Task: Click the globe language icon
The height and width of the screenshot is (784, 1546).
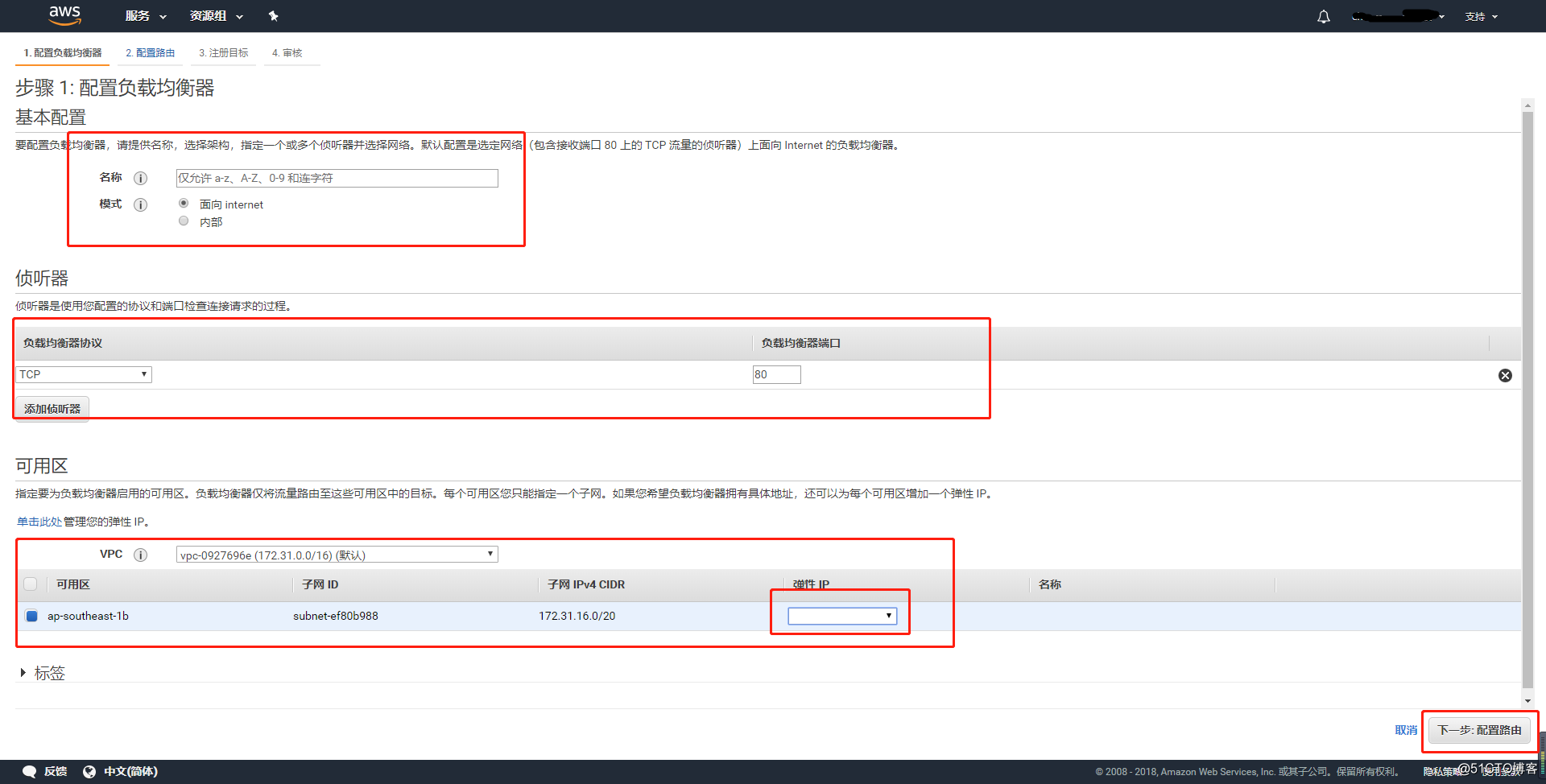Action: point(89,771)
